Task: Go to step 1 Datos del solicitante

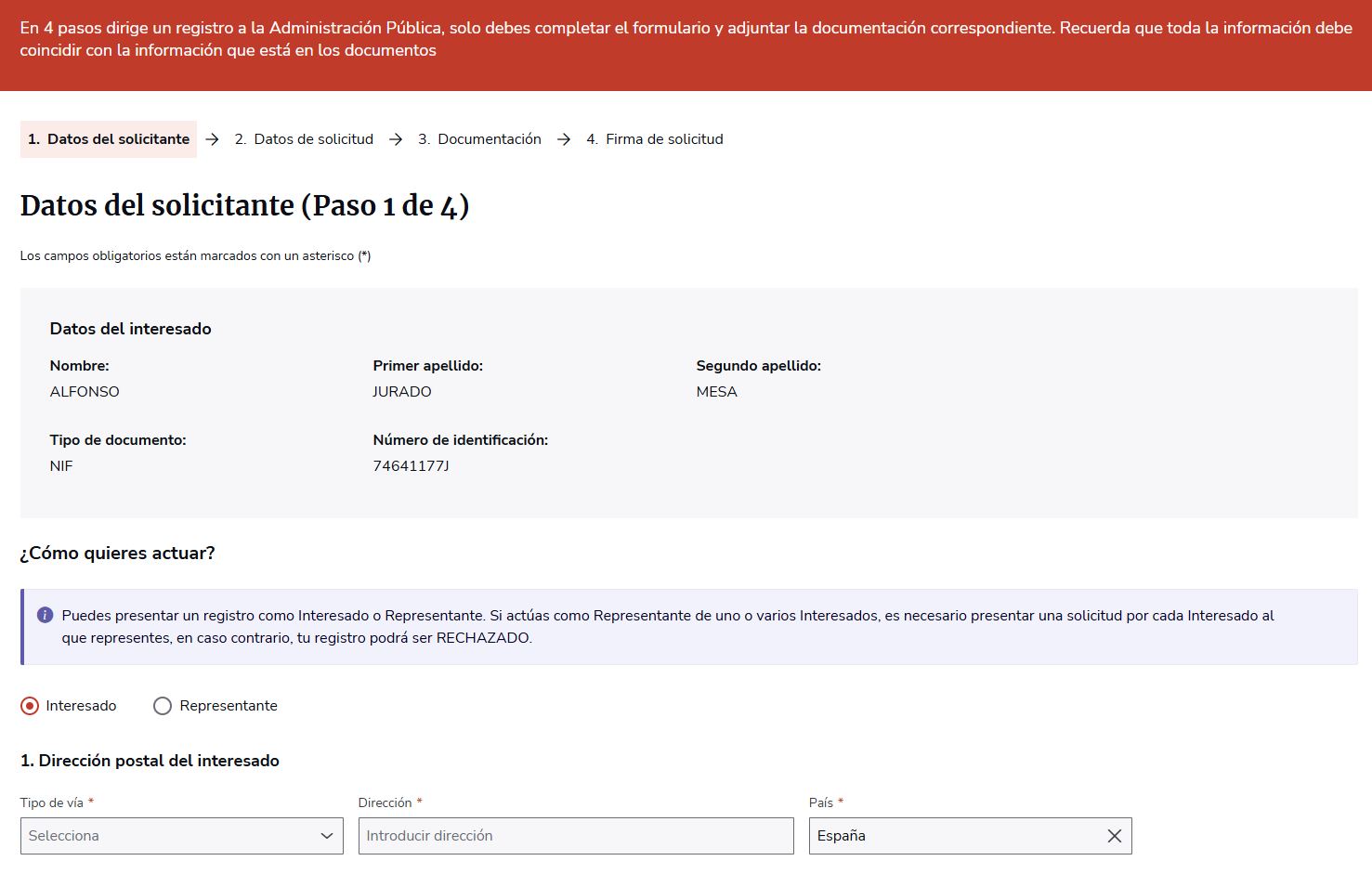Action: coord(109,139)
